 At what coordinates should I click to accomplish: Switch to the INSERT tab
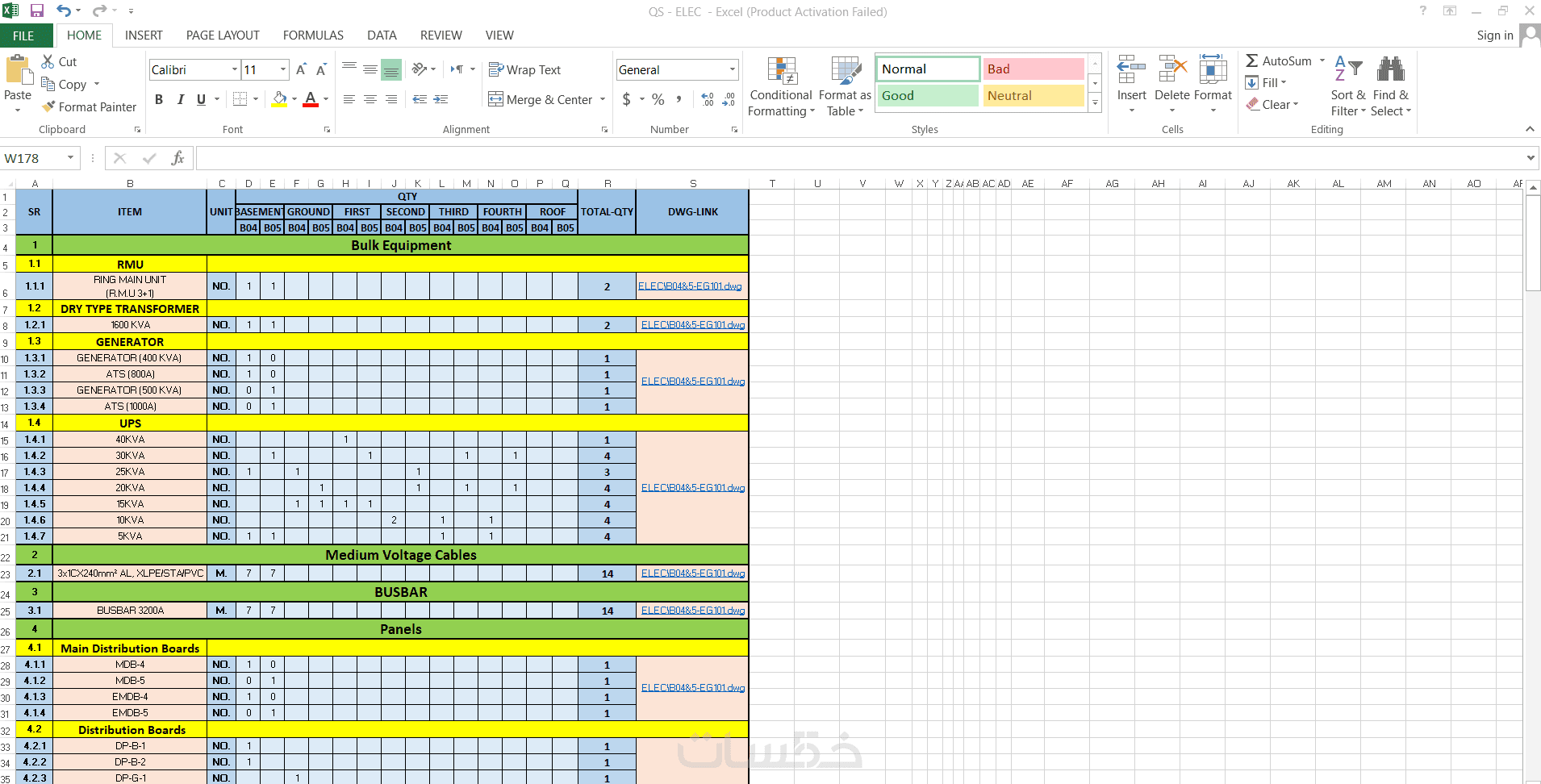tap(144, 35)
